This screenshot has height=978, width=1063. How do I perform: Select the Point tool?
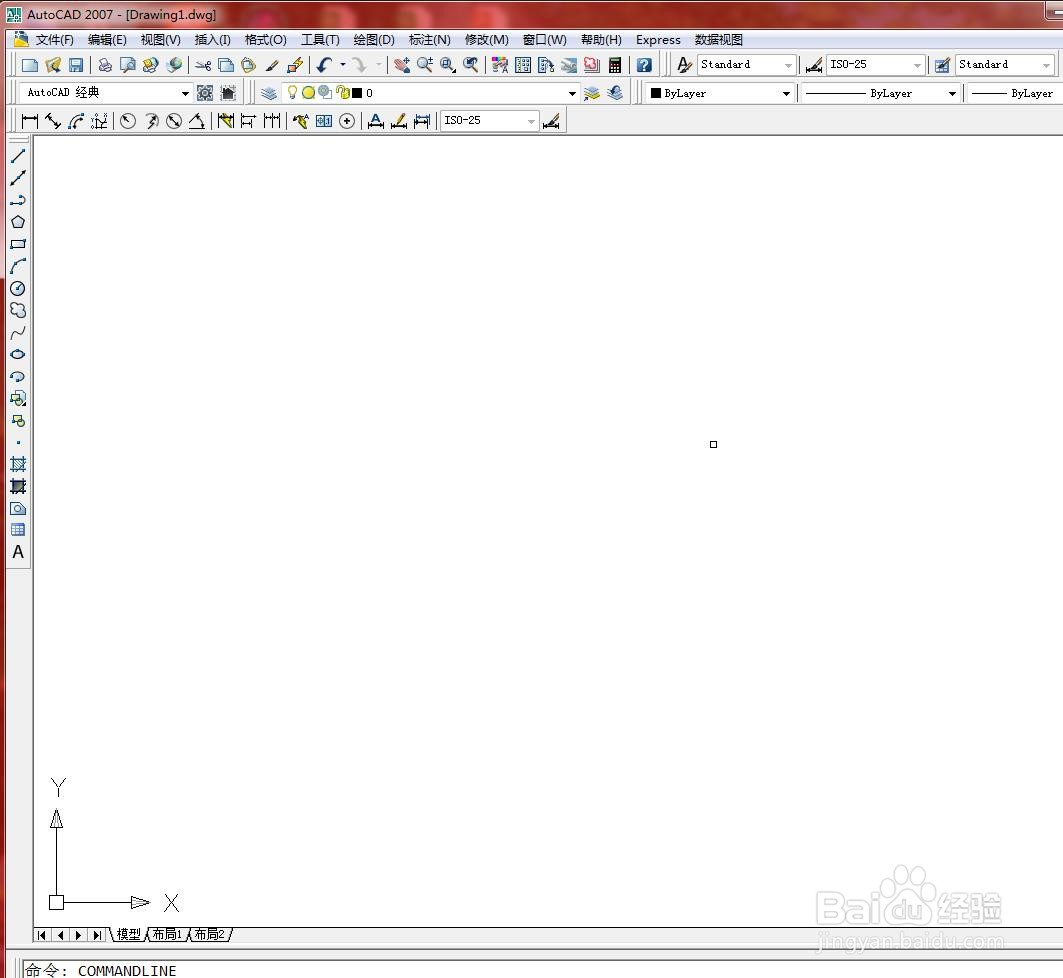(x=18, y=443)
